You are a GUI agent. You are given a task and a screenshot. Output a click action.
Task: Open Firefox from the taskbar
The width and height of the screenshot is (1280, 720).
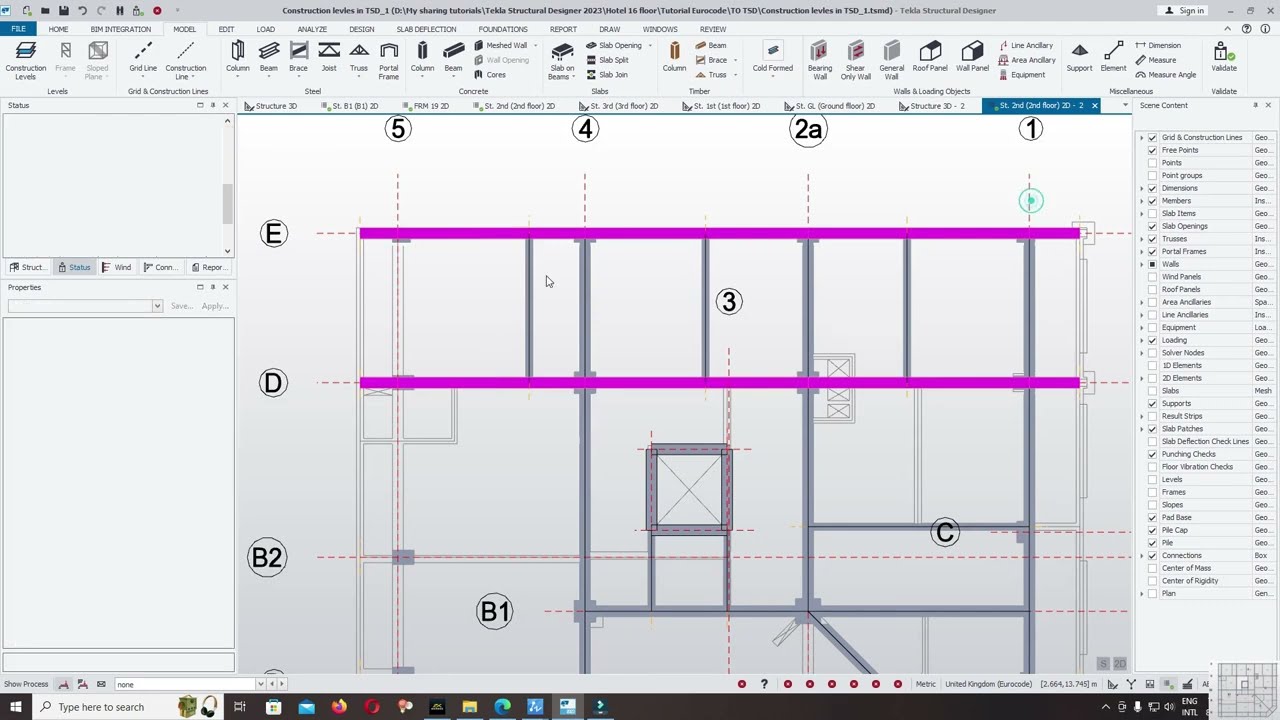tap(339, 707)
